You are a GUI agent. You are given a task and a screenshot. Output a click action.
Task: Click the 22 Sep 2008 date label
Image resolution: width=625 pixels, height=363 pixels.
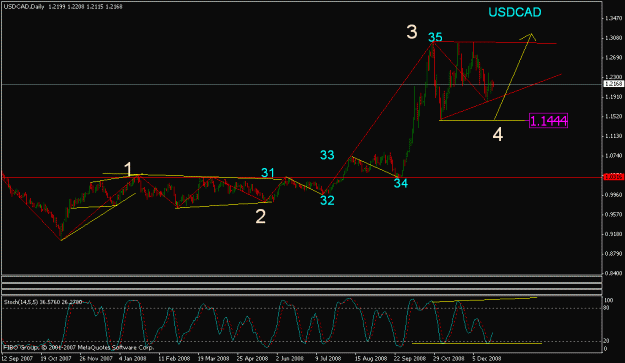click(410, 358)
